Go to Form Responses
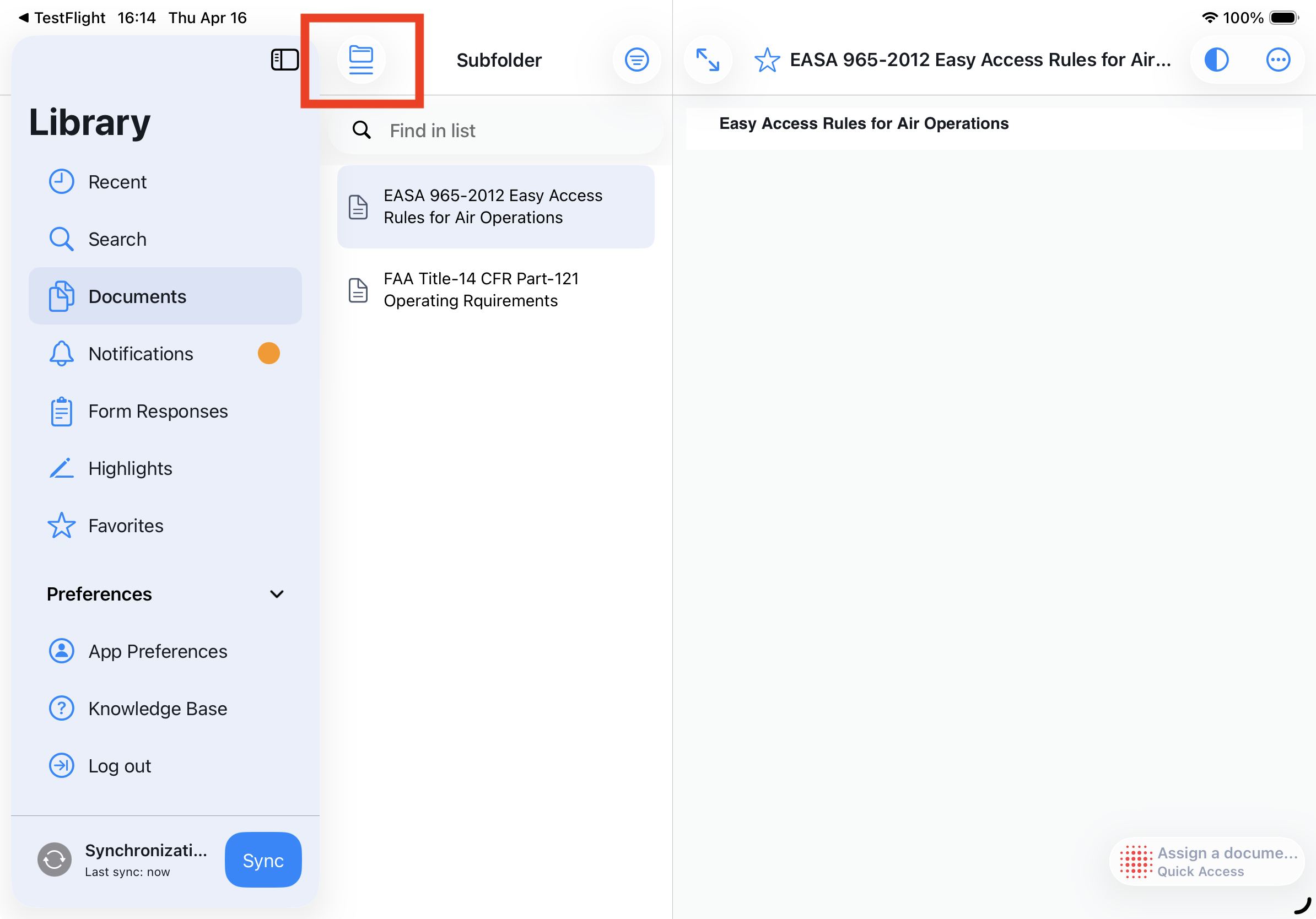Image resolution: width=1316 pixels, height=919 pixels. [158, 412]
